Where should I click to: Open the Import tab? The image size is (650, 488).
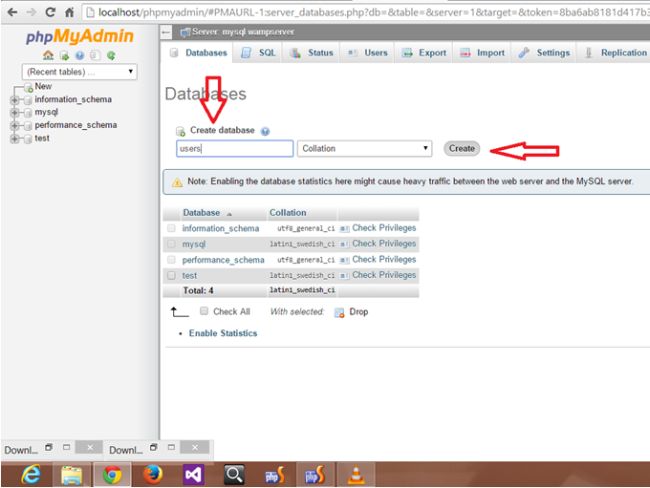[483, 53]
